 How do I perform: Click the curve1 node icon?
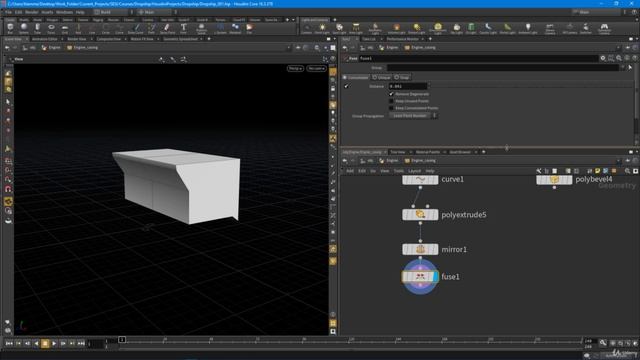click(x=420, y=180)
